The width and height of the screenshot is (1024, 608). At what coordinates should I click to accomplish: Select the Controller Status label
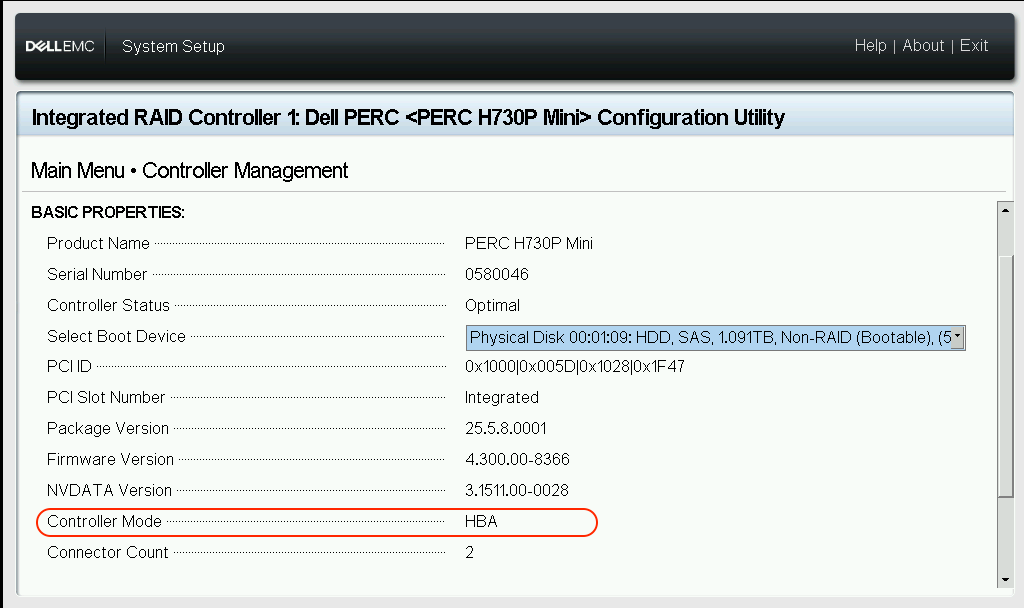[108, 305]
